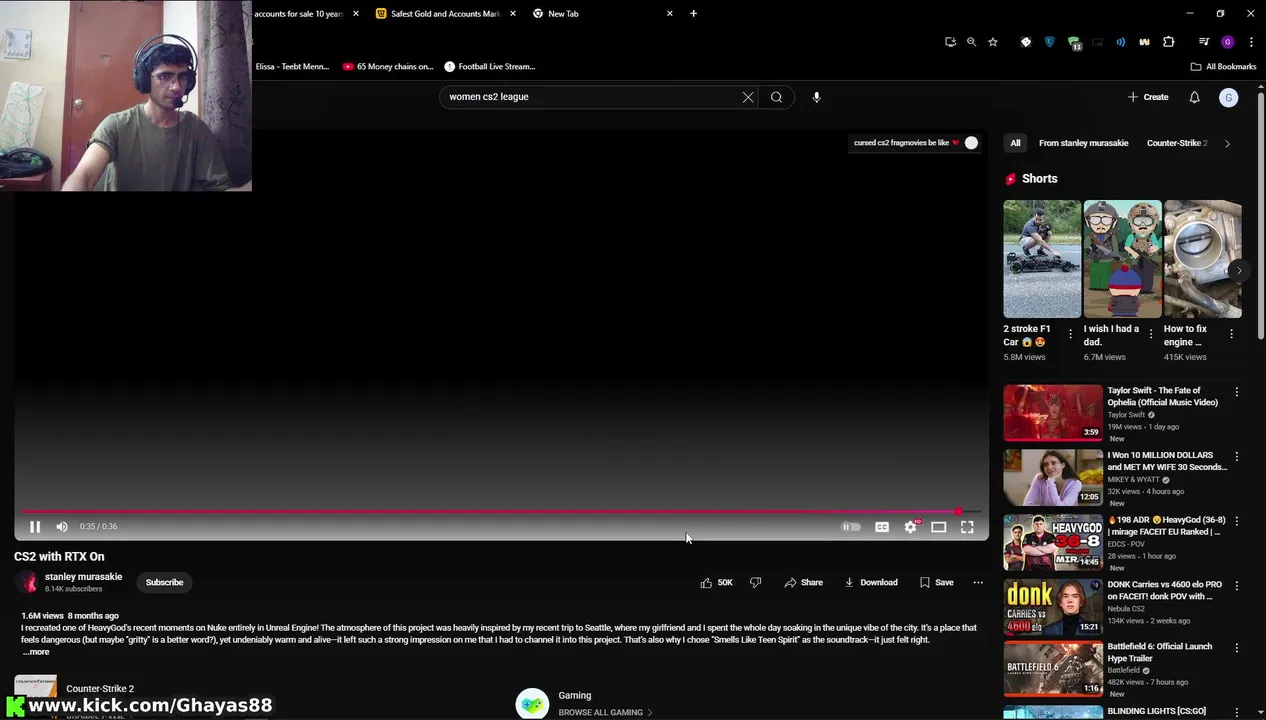The image size is (1266, 720).
Task: Dislike the video with thumbs down
Action: [756, 582]
